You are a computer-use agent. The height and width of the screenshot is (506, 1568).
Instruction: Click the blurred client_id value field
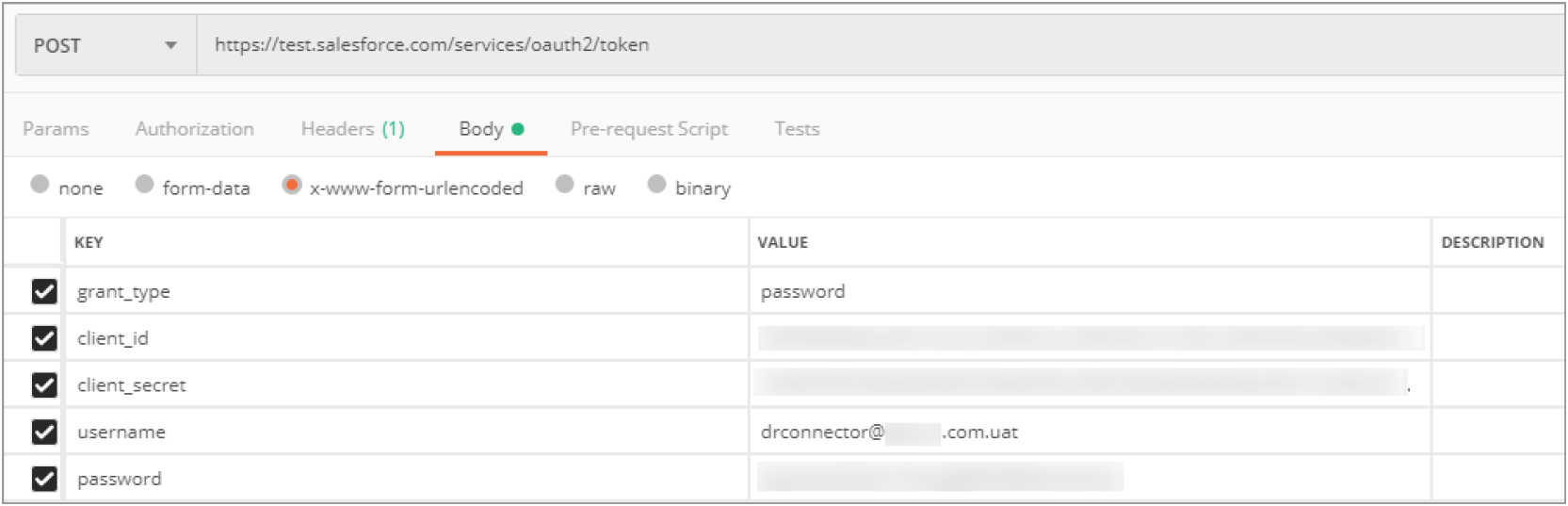[1091, 337]
